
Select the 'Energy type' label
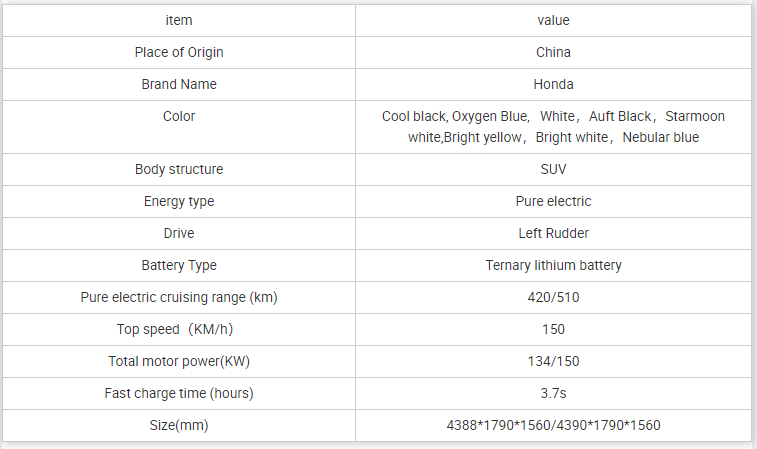179,201
